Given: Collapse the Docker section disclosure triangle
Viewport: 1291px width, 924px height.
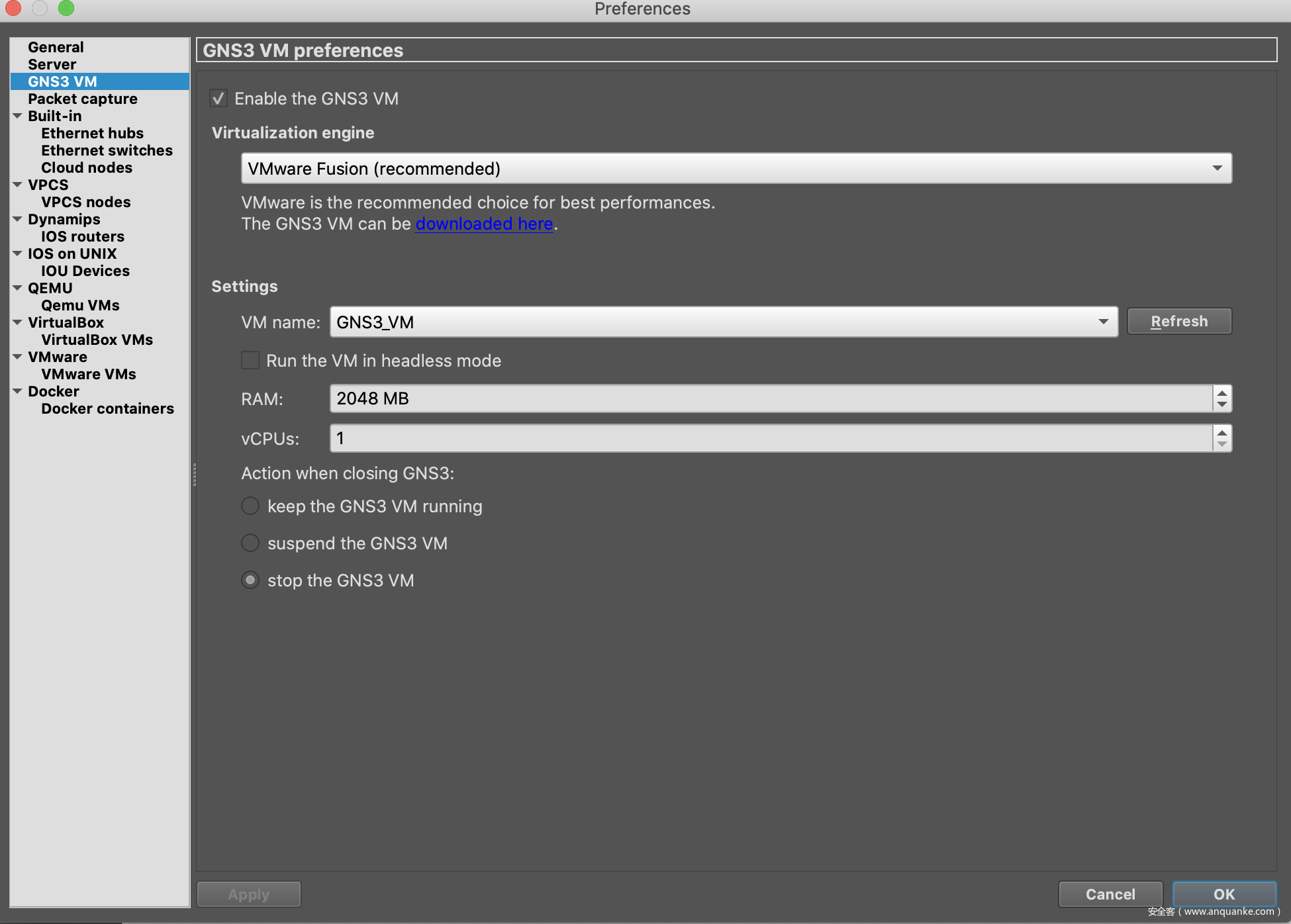Looking at the screenshot, I should (x=17, y=391).
